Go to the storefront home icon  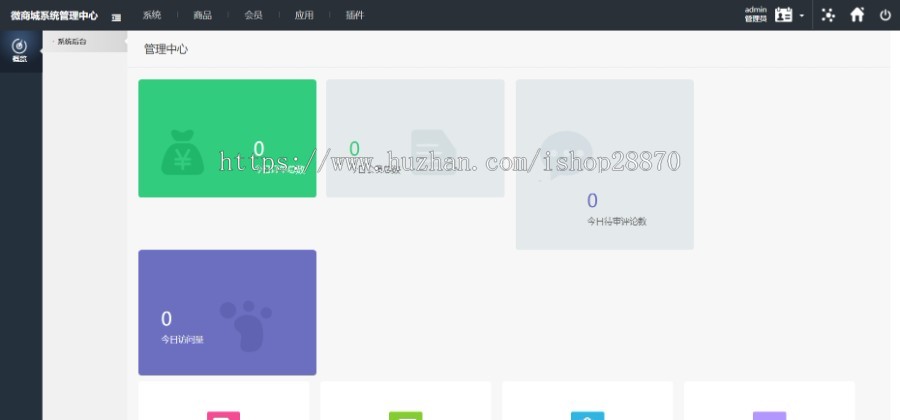tap(857, 15)
